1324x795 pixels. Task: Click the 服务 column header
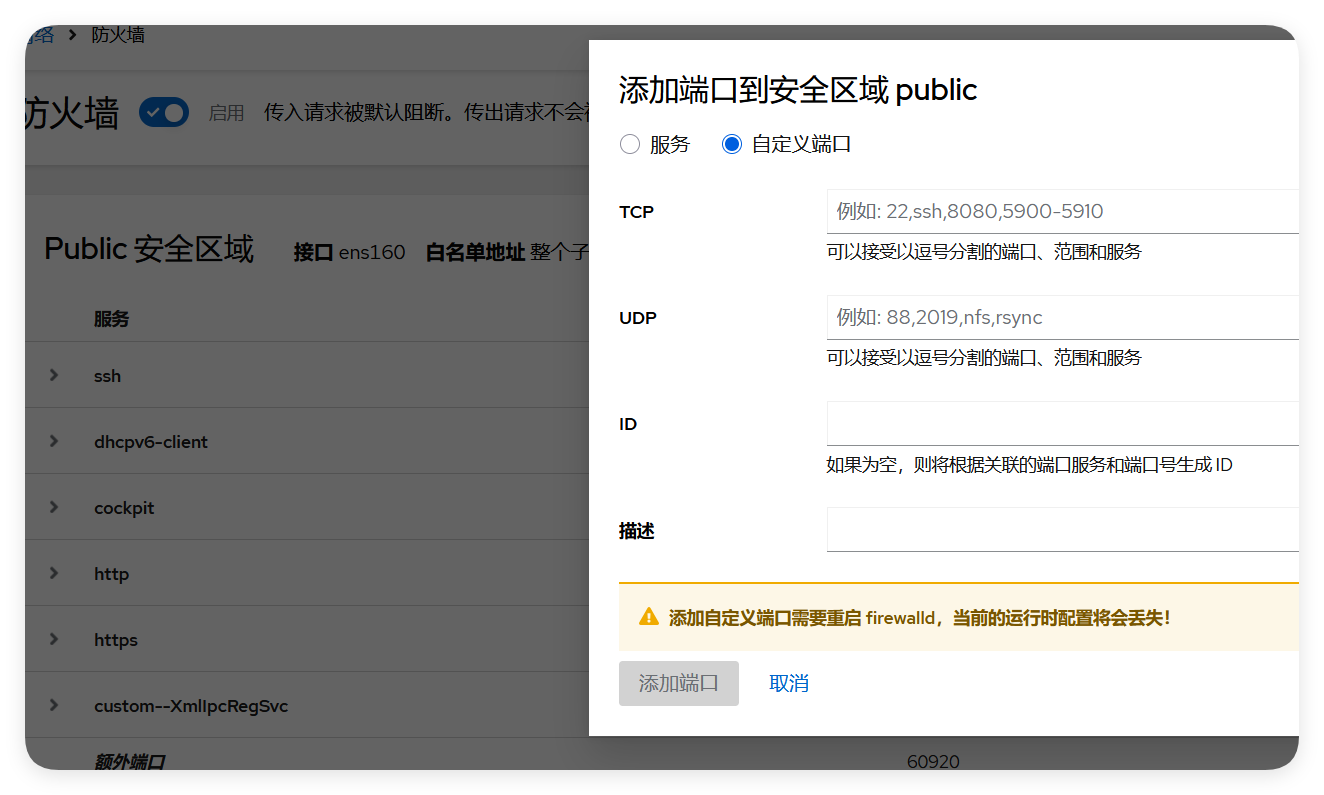(110, 318)
